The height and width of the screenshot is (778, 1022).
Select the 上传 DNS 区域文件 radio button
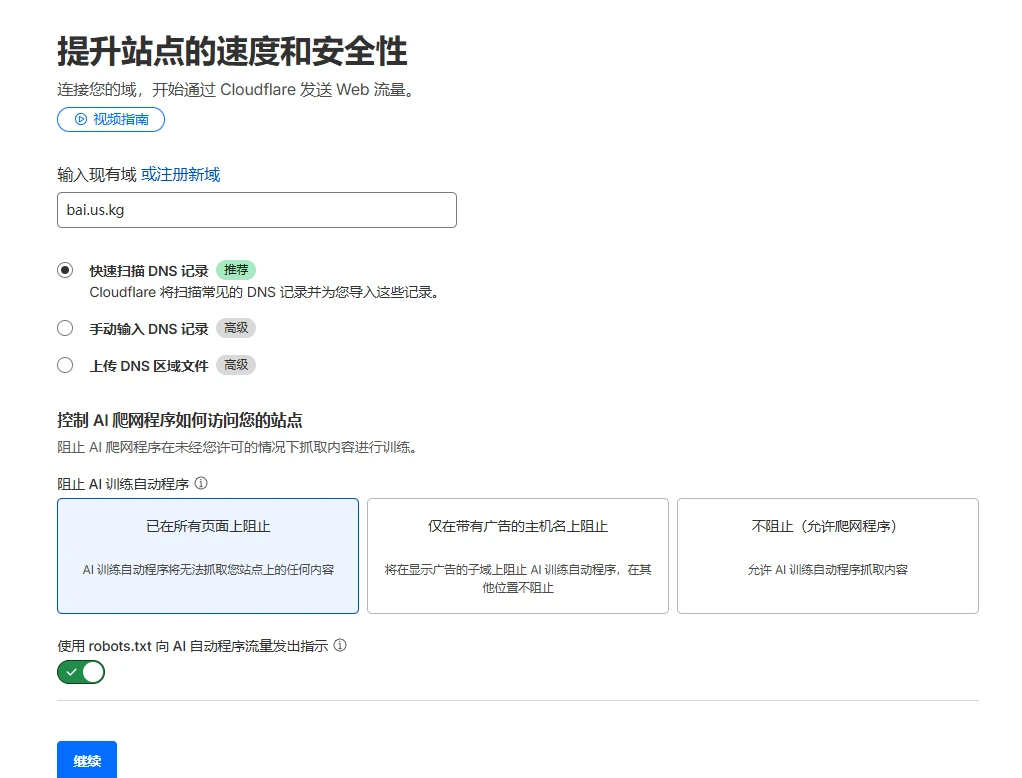tap(65, 365)
